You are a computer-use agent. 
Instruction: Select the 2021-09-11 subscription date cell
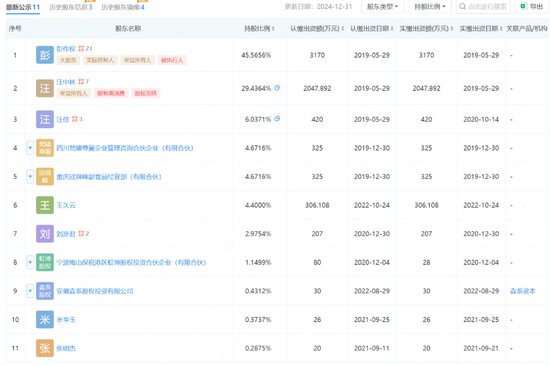(371, 348)
